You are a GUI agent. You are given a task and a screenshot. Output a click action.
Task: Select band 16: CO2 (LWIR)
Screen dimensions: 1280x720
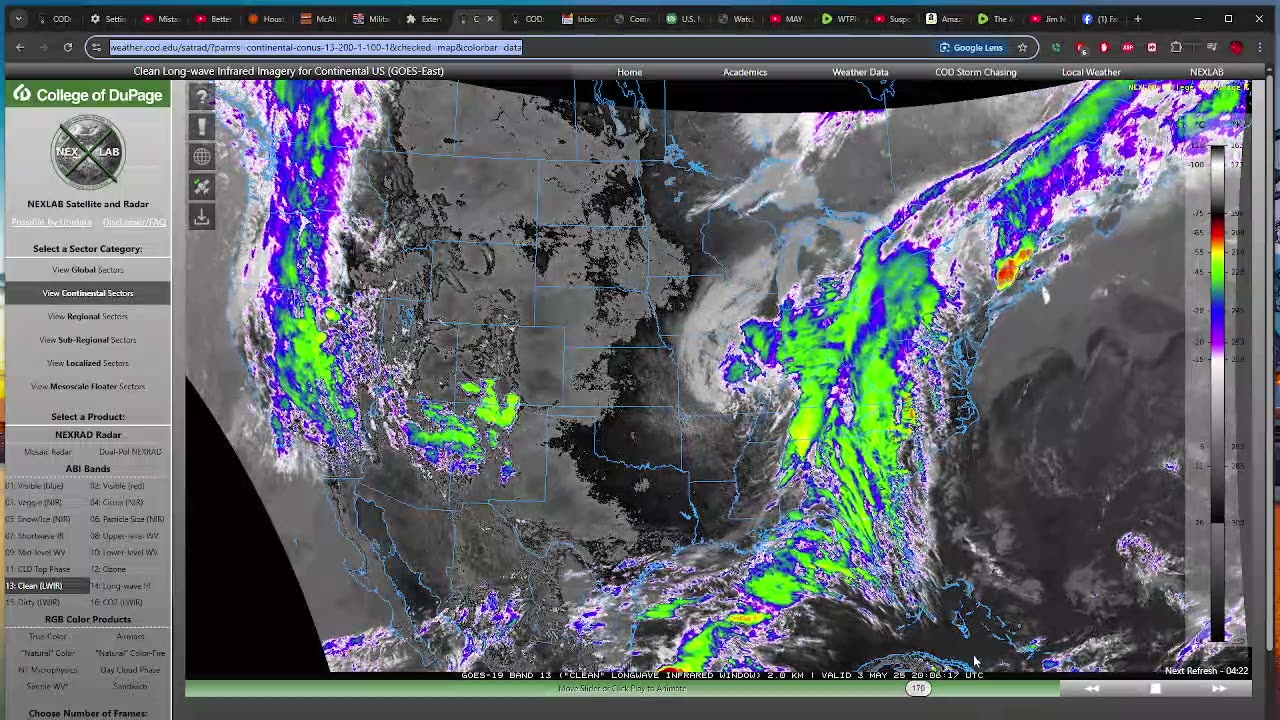pyautogui.click(x=117, y=603)
